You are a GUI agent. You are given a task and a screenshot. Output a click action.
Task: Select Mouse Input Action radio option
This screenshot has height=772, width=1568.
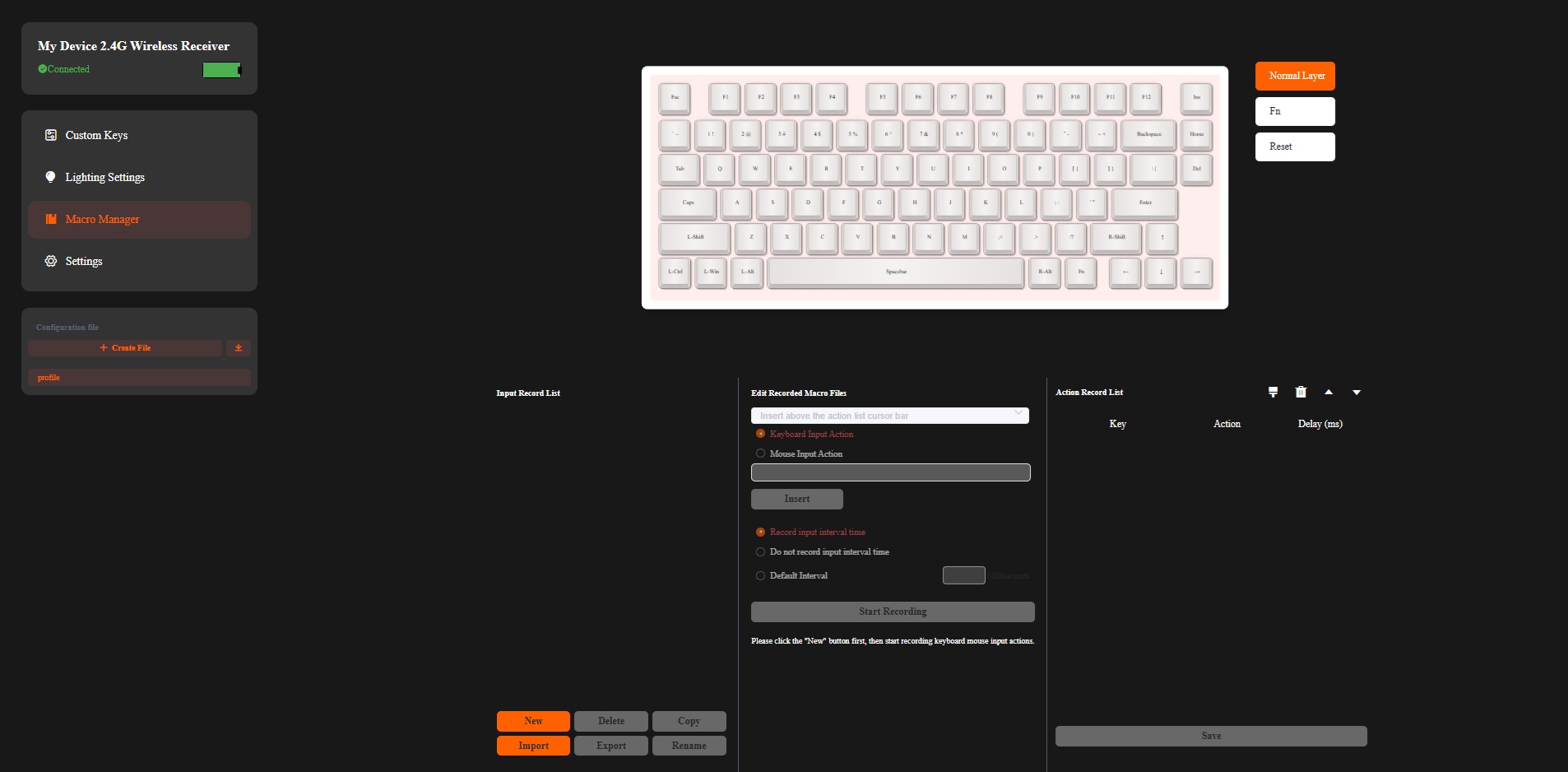click(760, 453)
